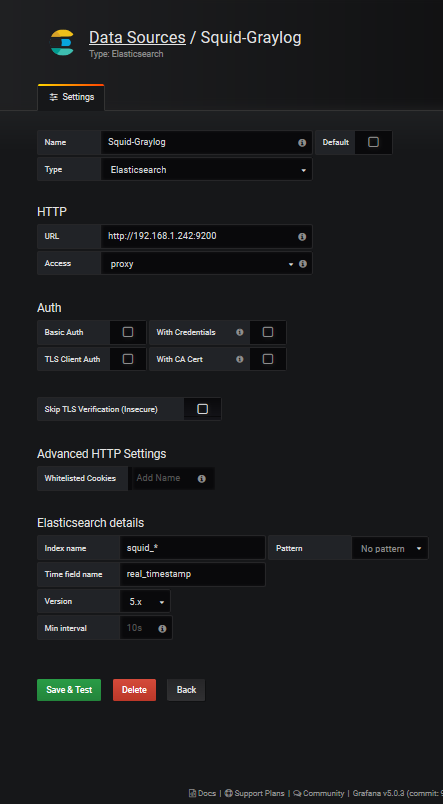Toggle the TLS Client Auth checkbox
The height and width of the screenshot is (804, 443).
128,359
